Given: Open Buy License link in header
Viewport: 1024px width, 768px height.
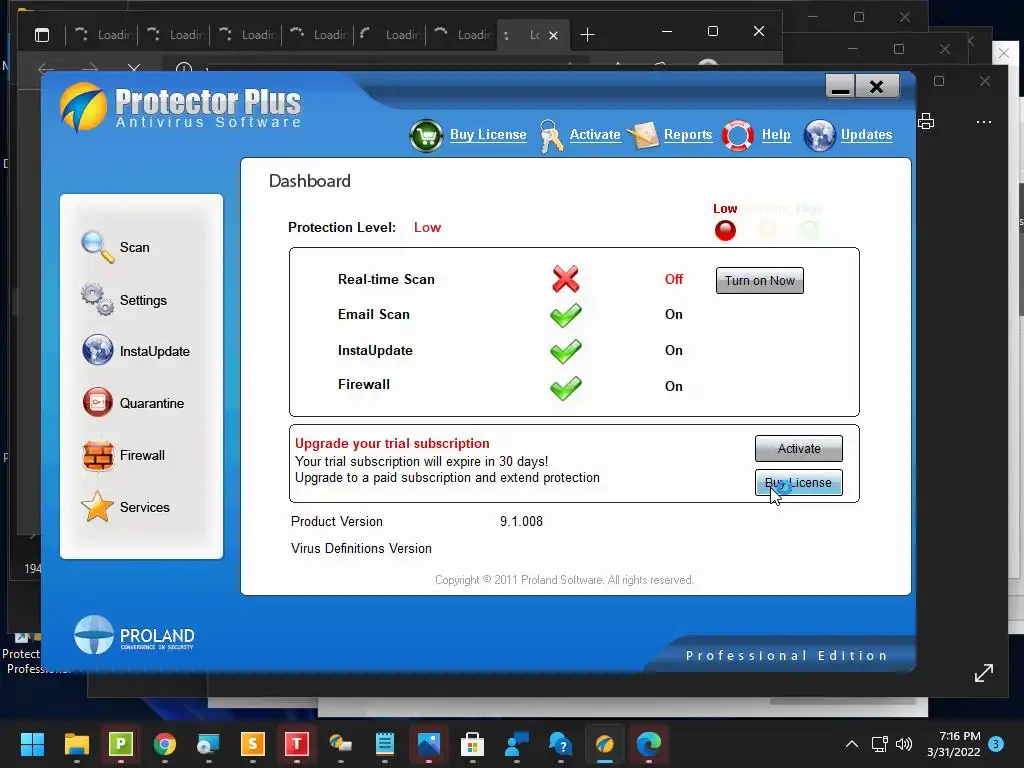Looking at the screenshot, I should coord(488,135).
